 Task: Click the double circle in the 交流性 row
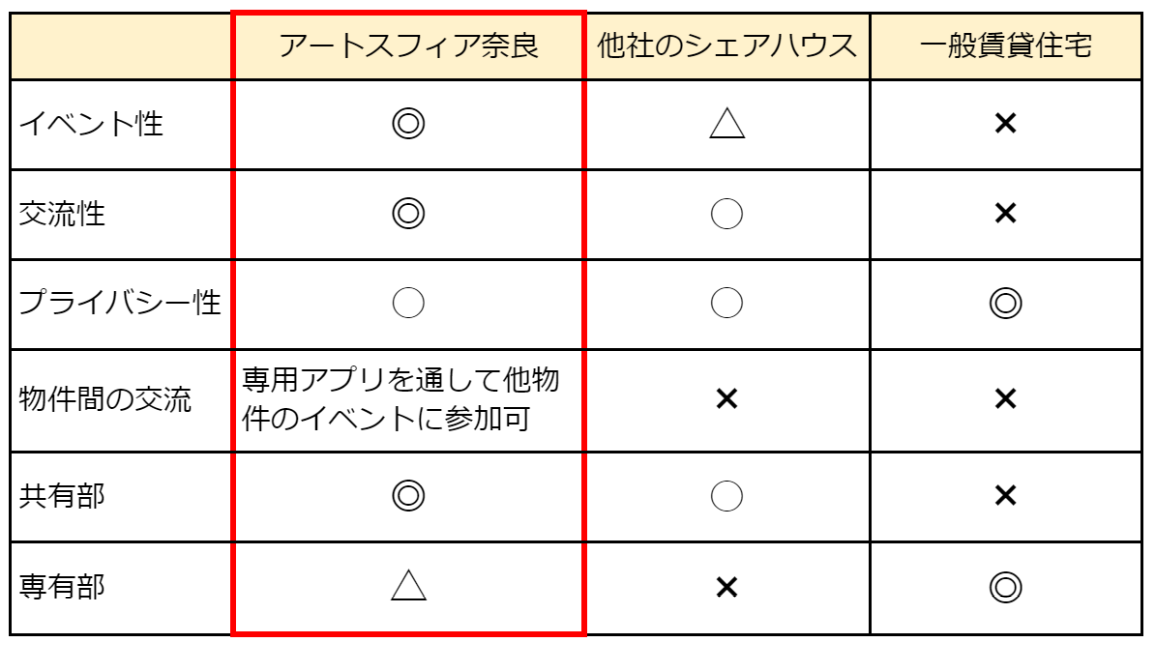pos(408,214)
